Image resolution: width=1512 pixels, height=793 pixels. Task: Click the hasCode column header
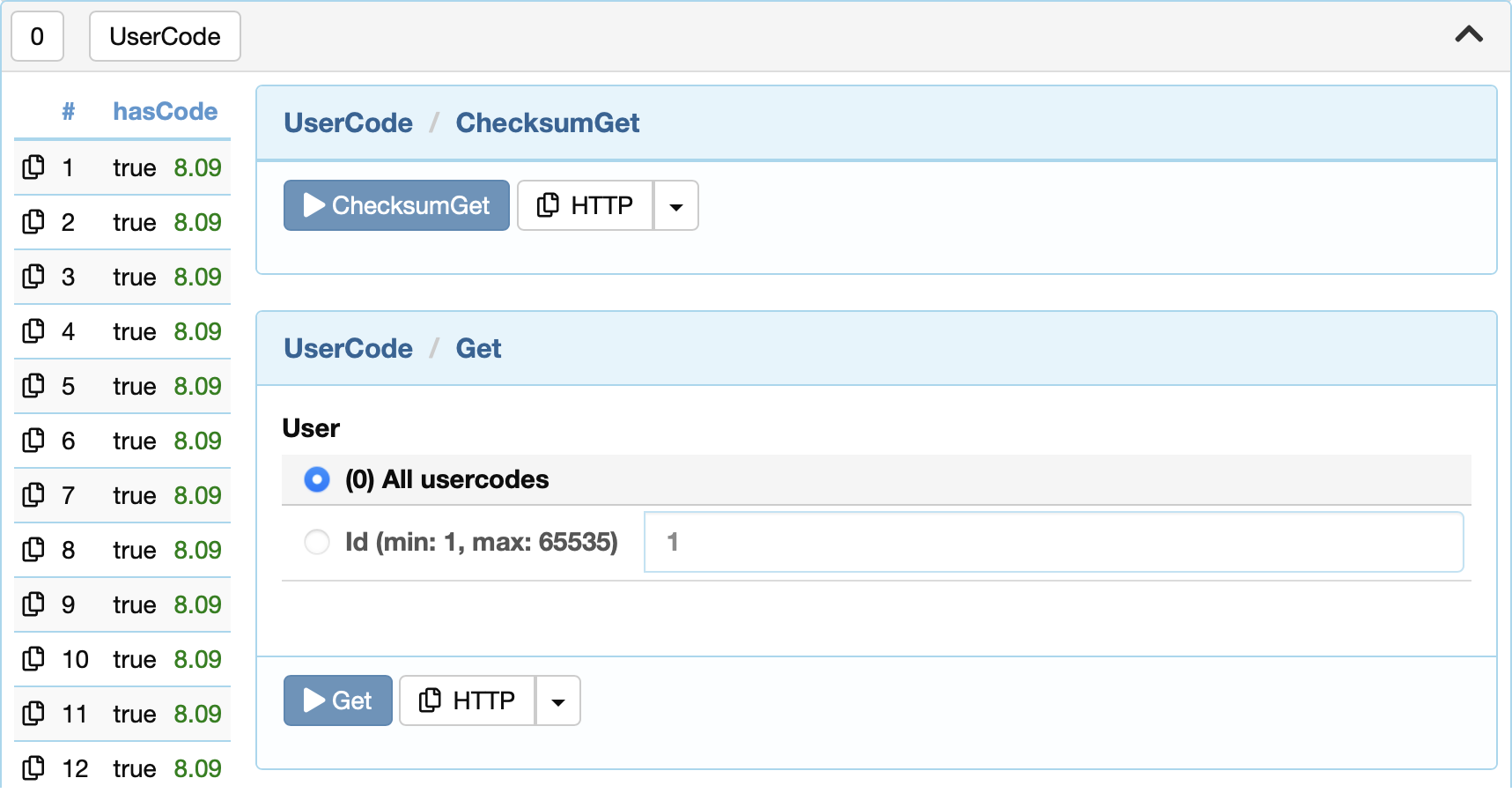coord(165,111)
